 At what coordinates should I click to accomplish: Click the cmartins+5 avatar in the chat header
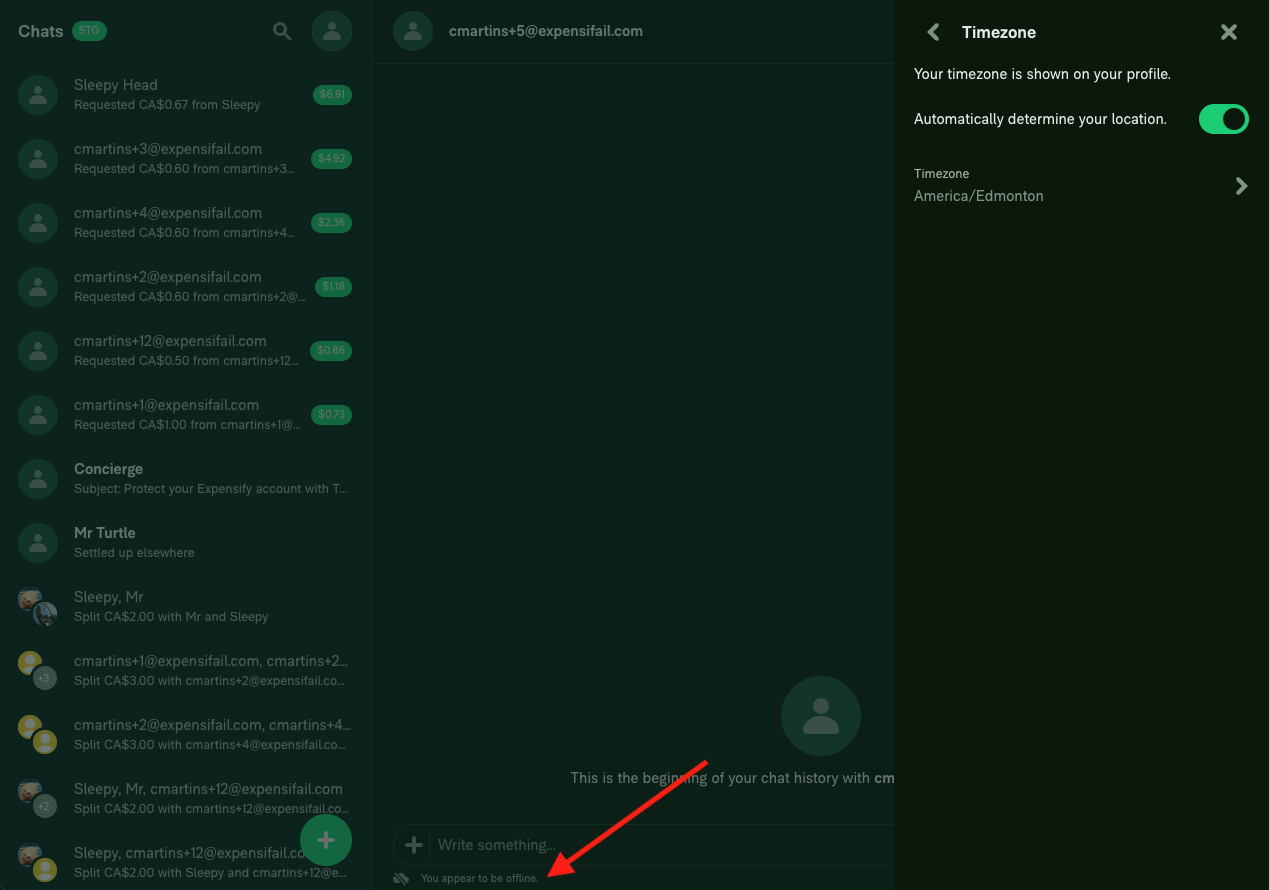[x=413, y=31]
